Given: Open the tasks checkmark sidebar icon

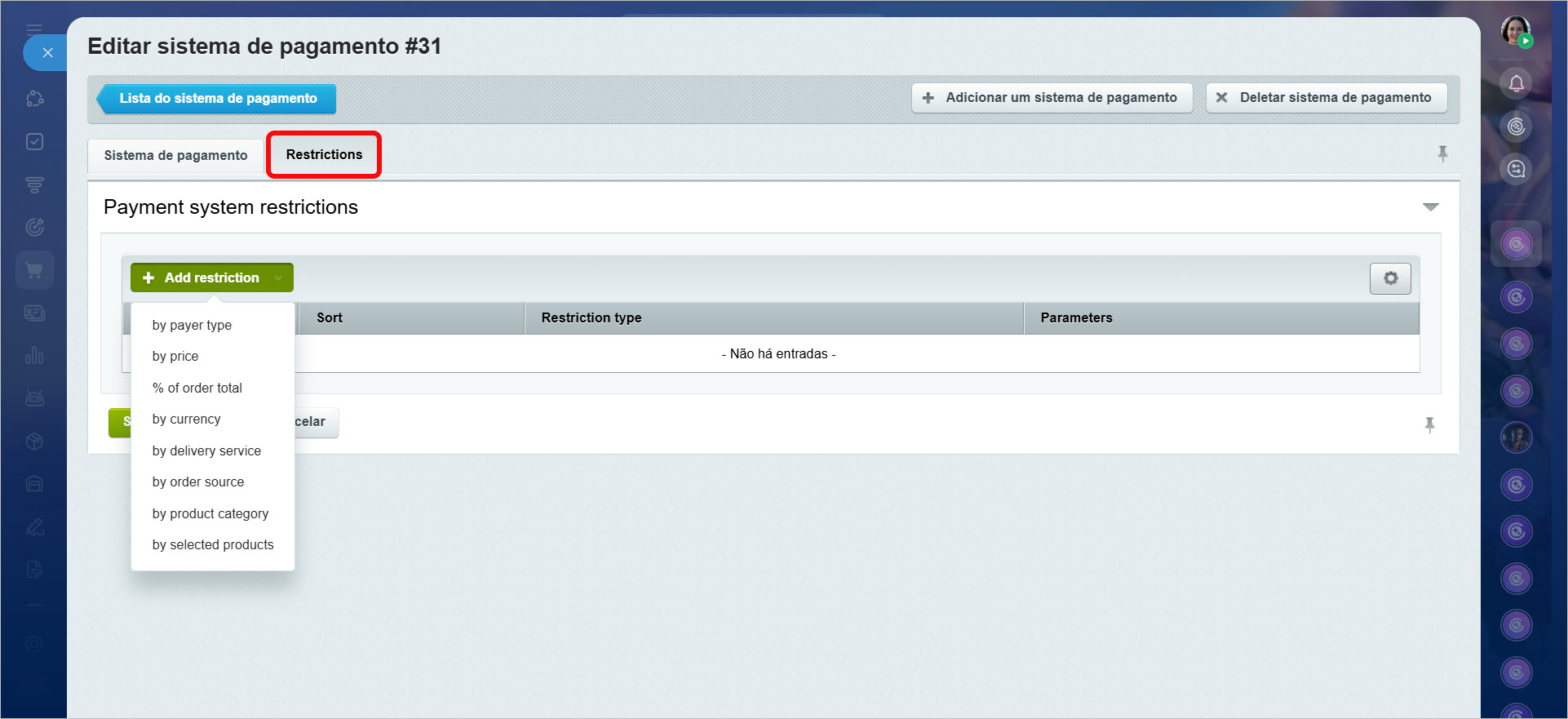Looking at the screenshot, I should click(x=34, y=142).
